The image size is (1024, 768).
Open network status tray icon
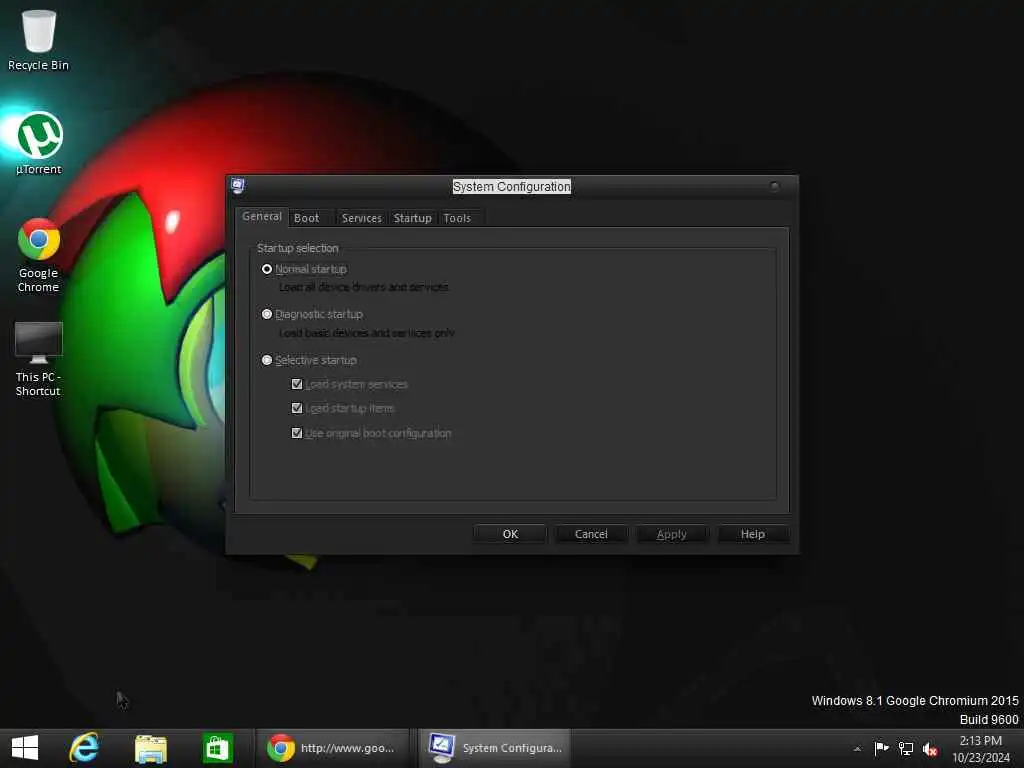click(906, 748)
